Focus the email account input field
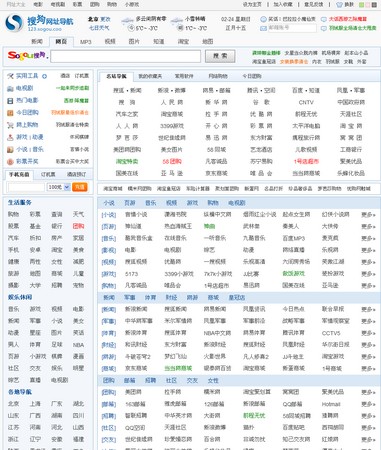Image resolution: width=381 pixels, height=450 pixels. tap(292, 28)
